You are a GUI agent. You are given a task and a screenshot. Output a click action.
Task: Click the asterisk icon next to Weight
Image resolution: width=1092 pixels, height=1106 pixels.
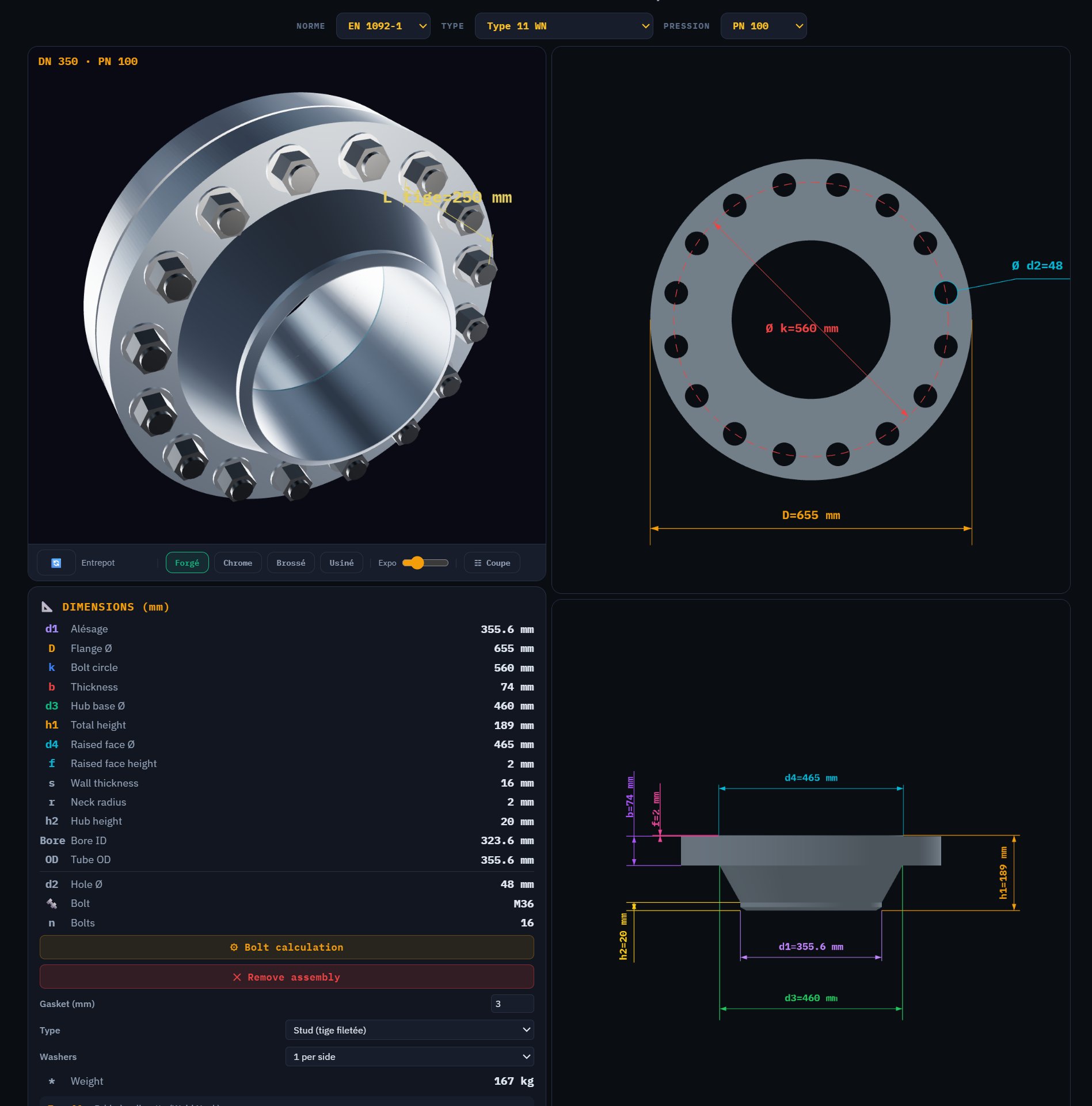tap(52, 1081)
